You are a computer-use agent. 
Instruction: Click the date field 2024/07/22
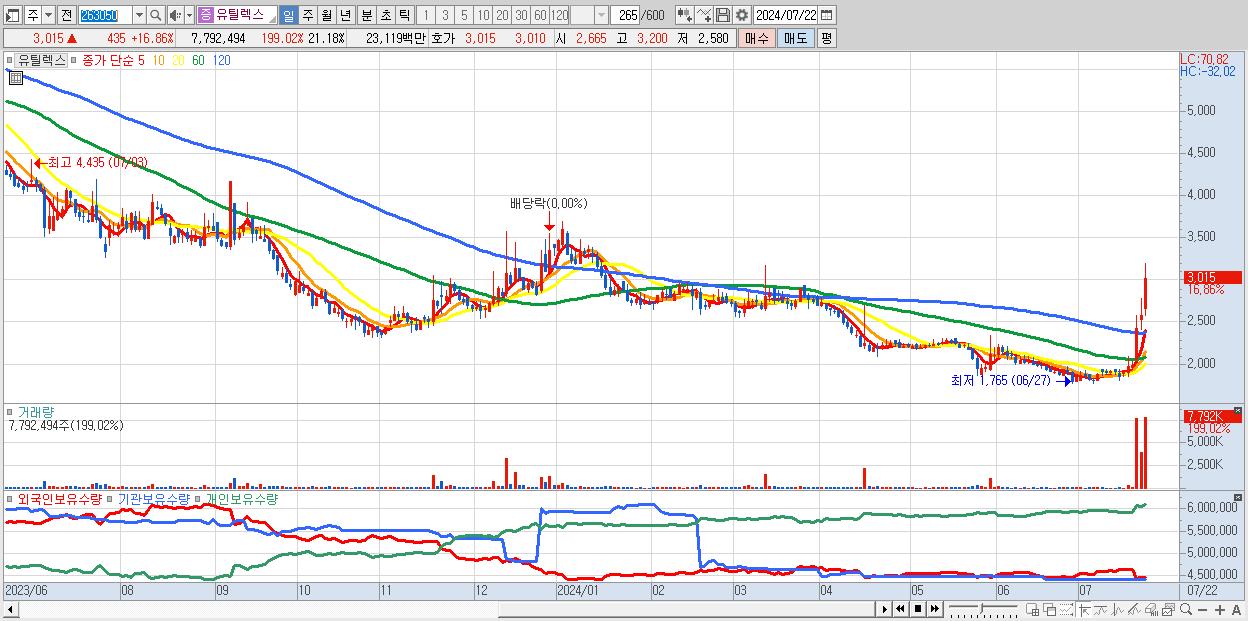click(786, 15)
